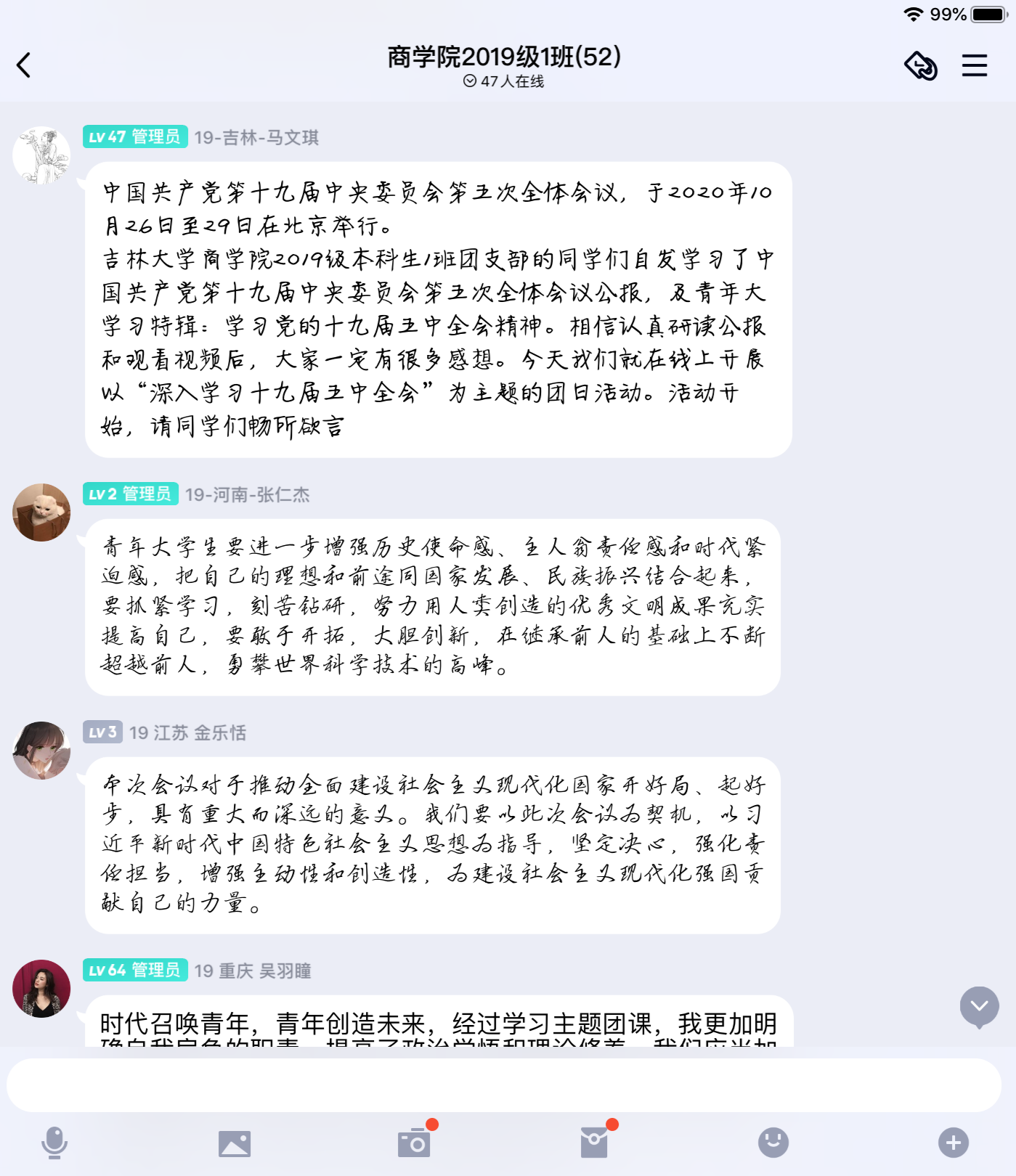
Task: Open 张仁杰's cat avatar
Action: [41, 513]
